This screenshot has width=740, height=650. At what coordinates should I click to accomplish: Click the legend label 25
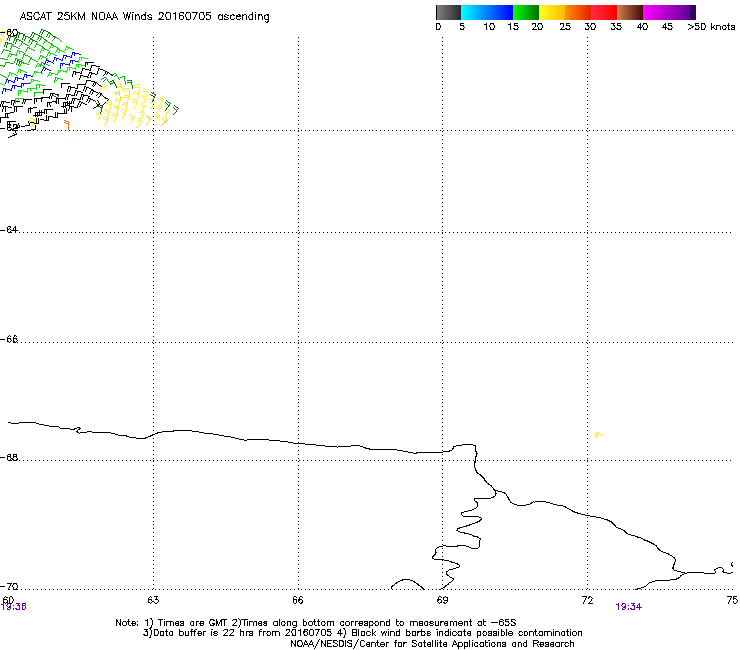565,27
